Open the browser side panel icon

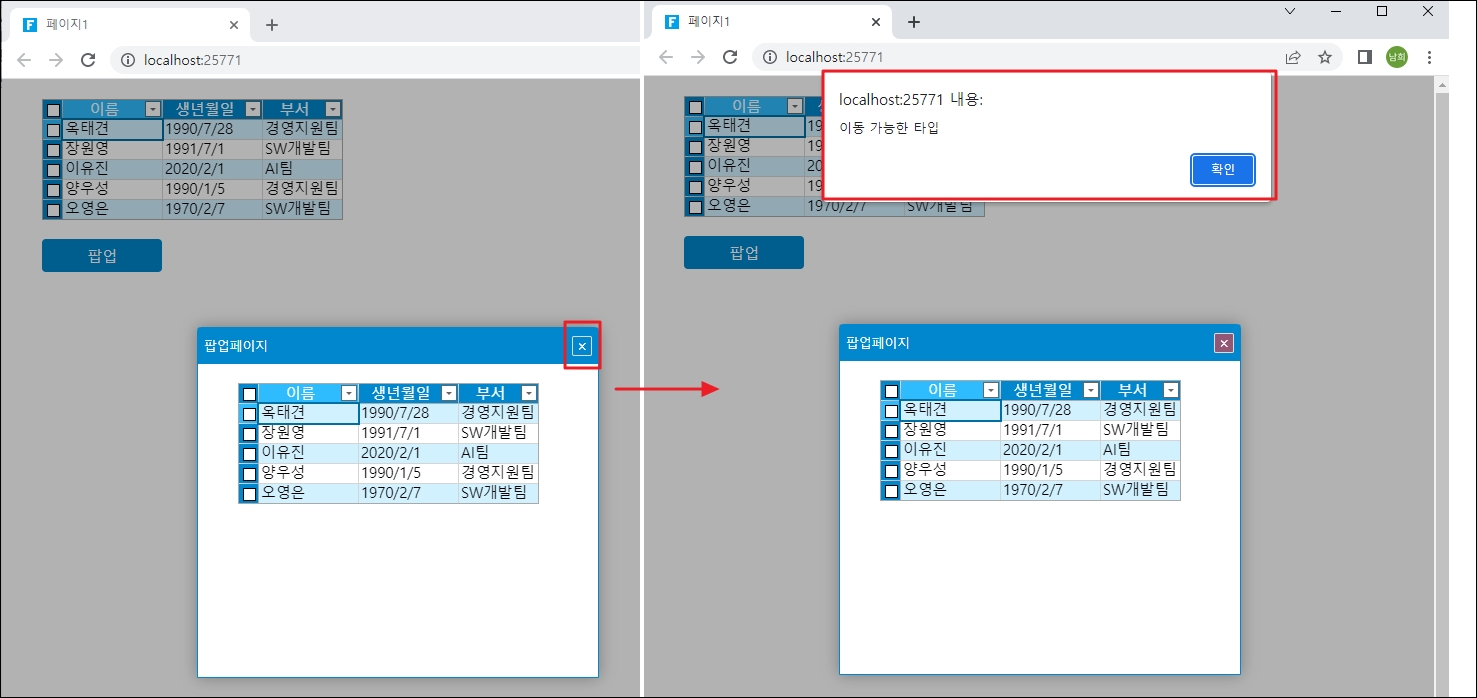coord(1364,57)
